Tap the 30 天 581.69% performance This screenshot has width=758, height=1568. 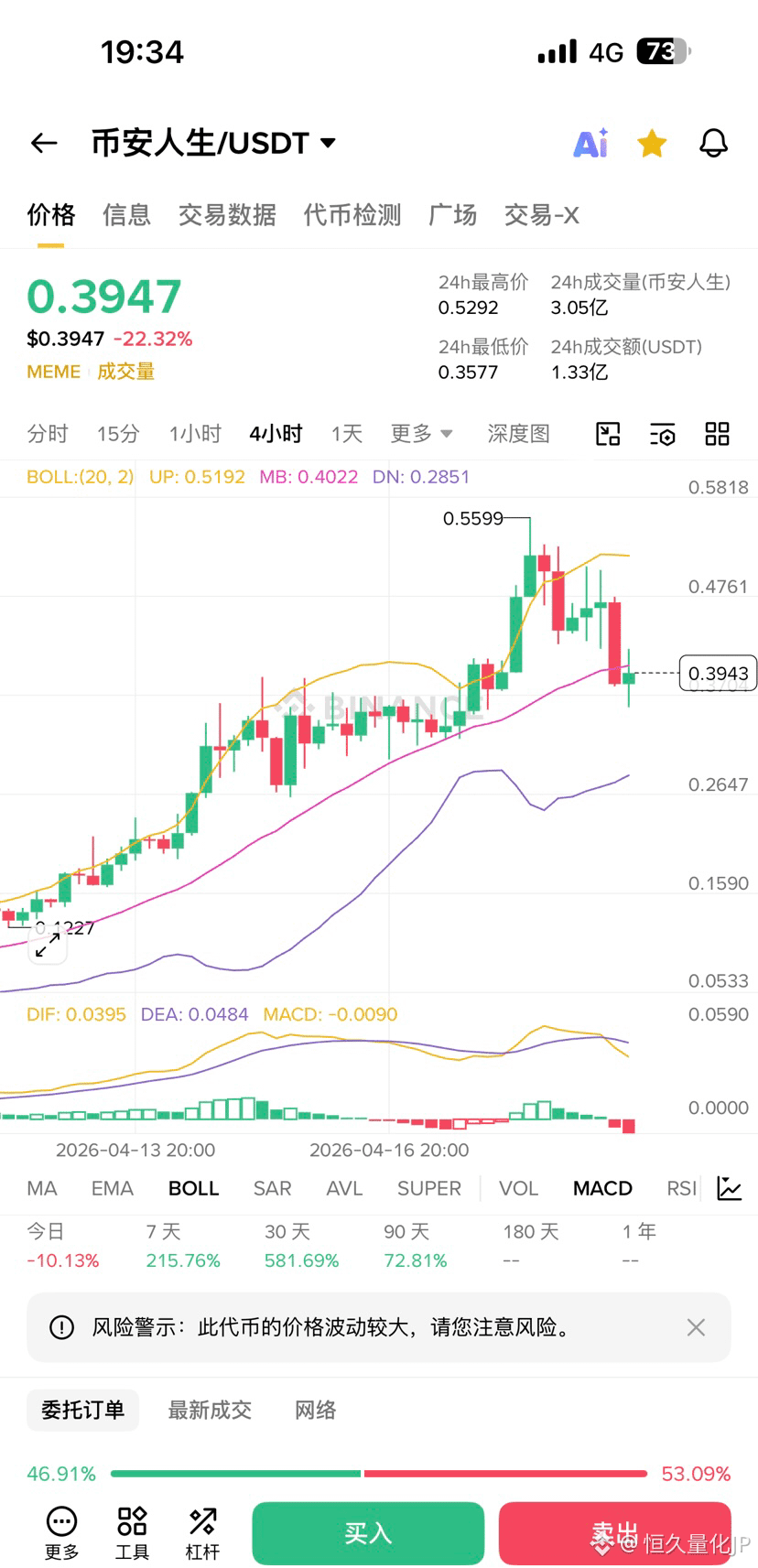point(301,1246)
